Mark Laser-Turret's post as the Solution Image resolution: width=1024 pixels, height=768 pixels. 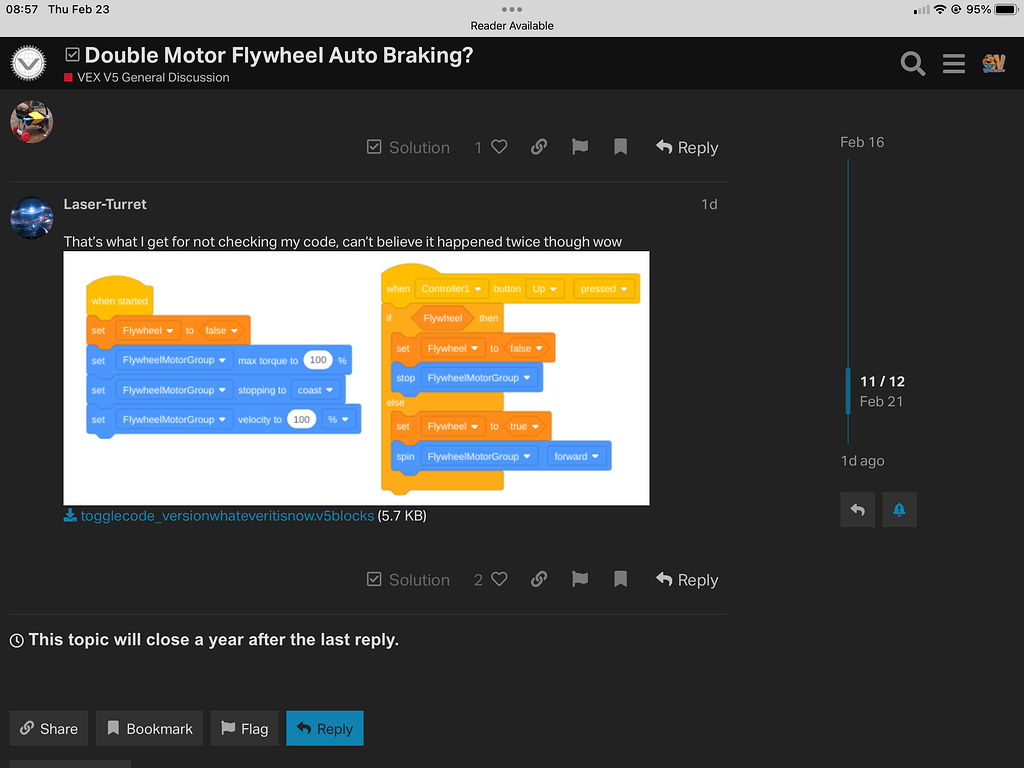point(407,579)
